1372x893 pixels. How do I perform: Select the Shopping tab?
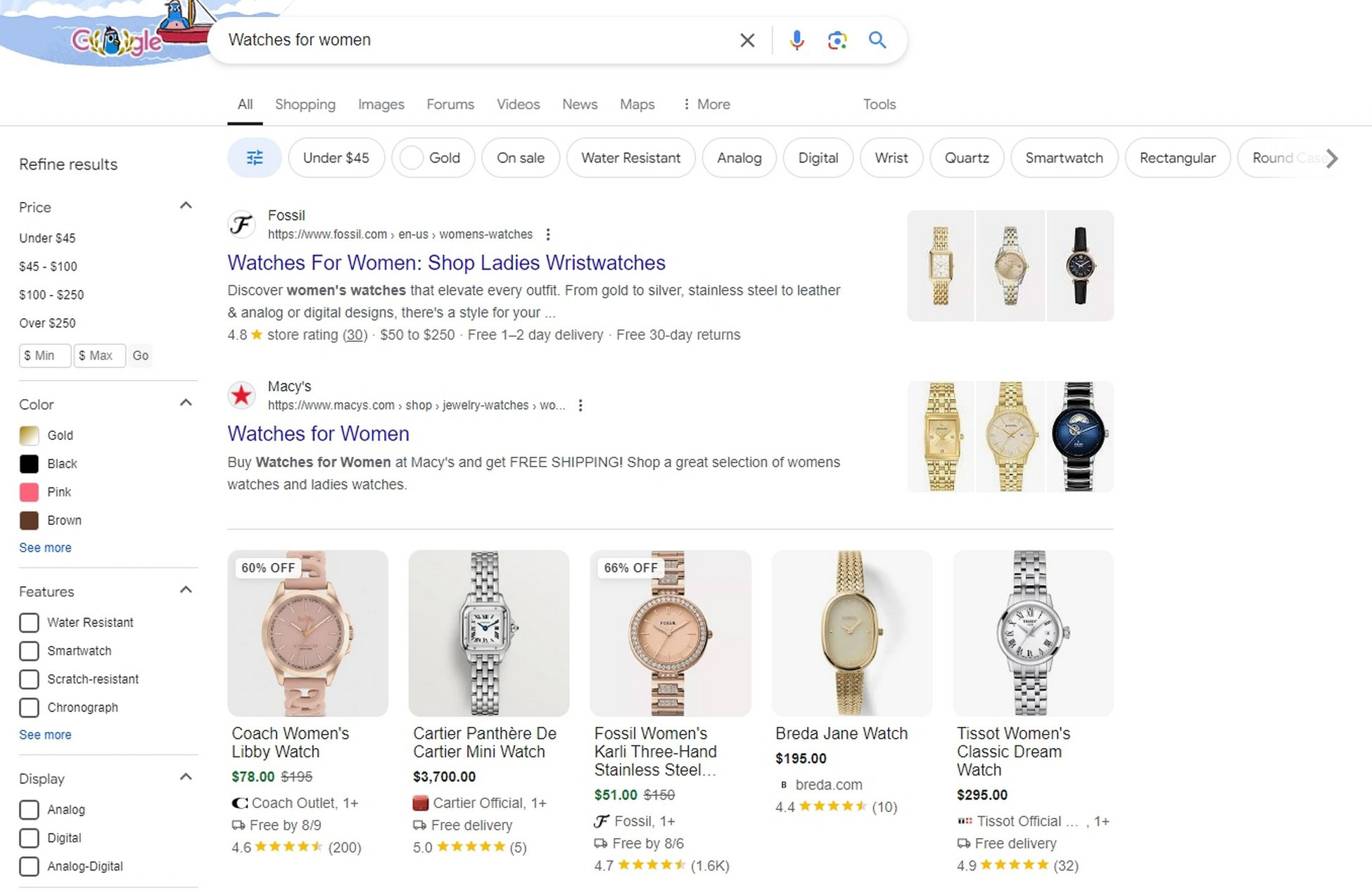point(305,104)
